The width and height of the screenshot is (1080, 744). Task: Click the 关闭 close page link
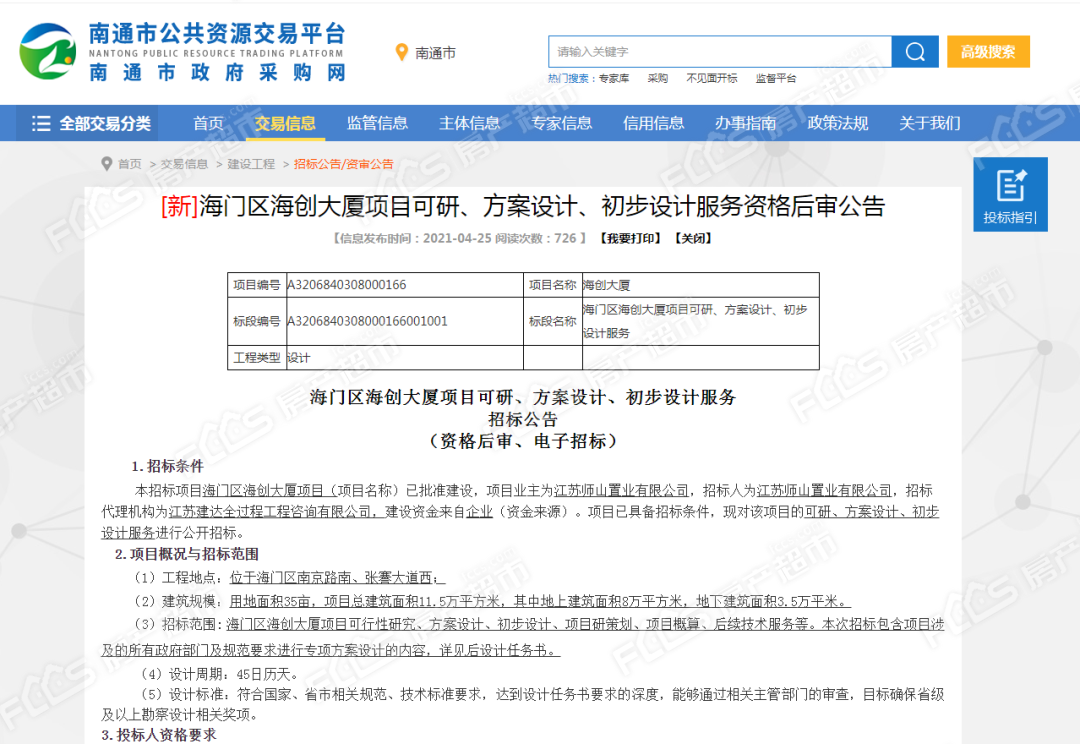pyautogui.click(x=694, y=238)
